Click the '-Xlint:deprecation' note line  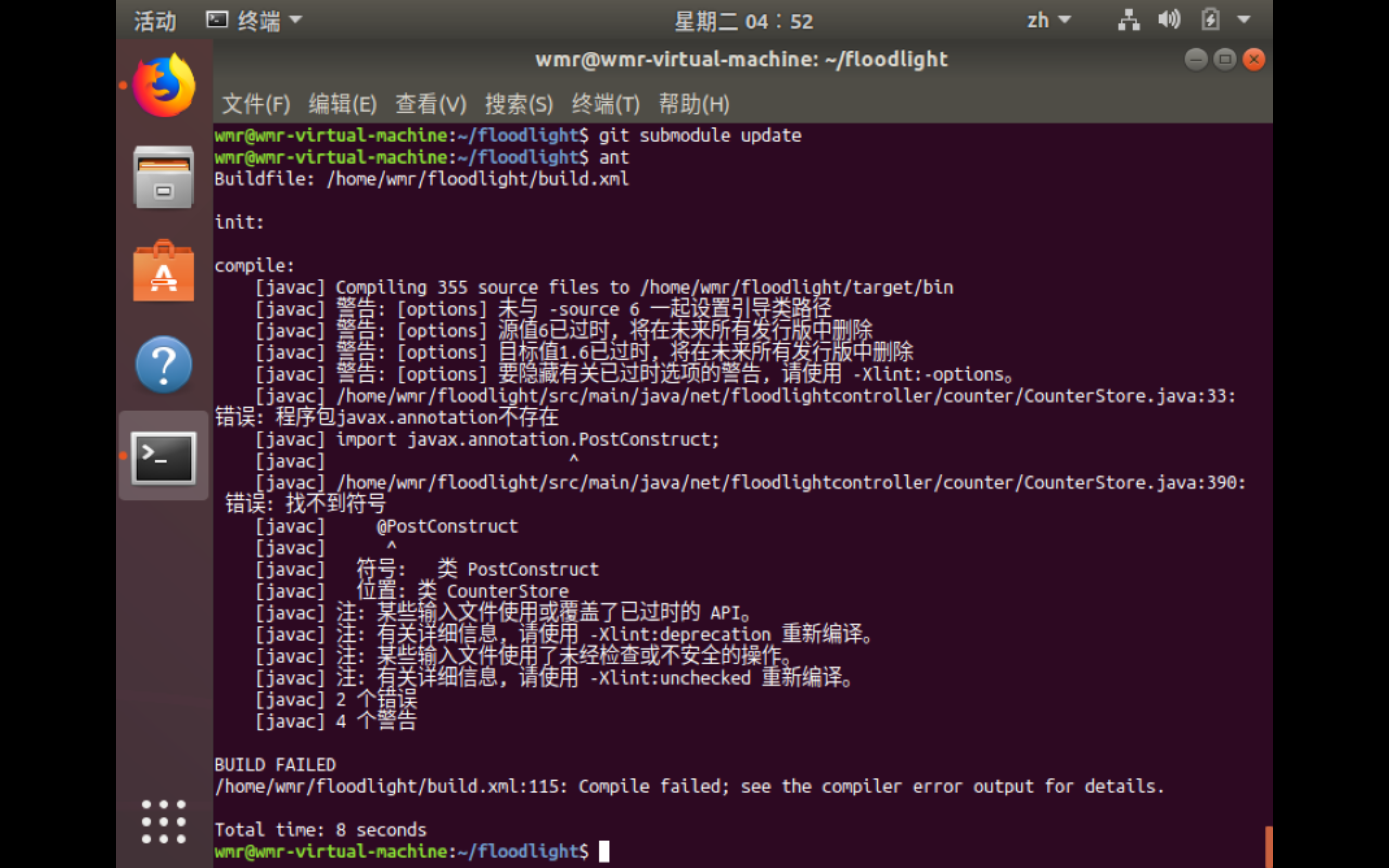(565, 634)
